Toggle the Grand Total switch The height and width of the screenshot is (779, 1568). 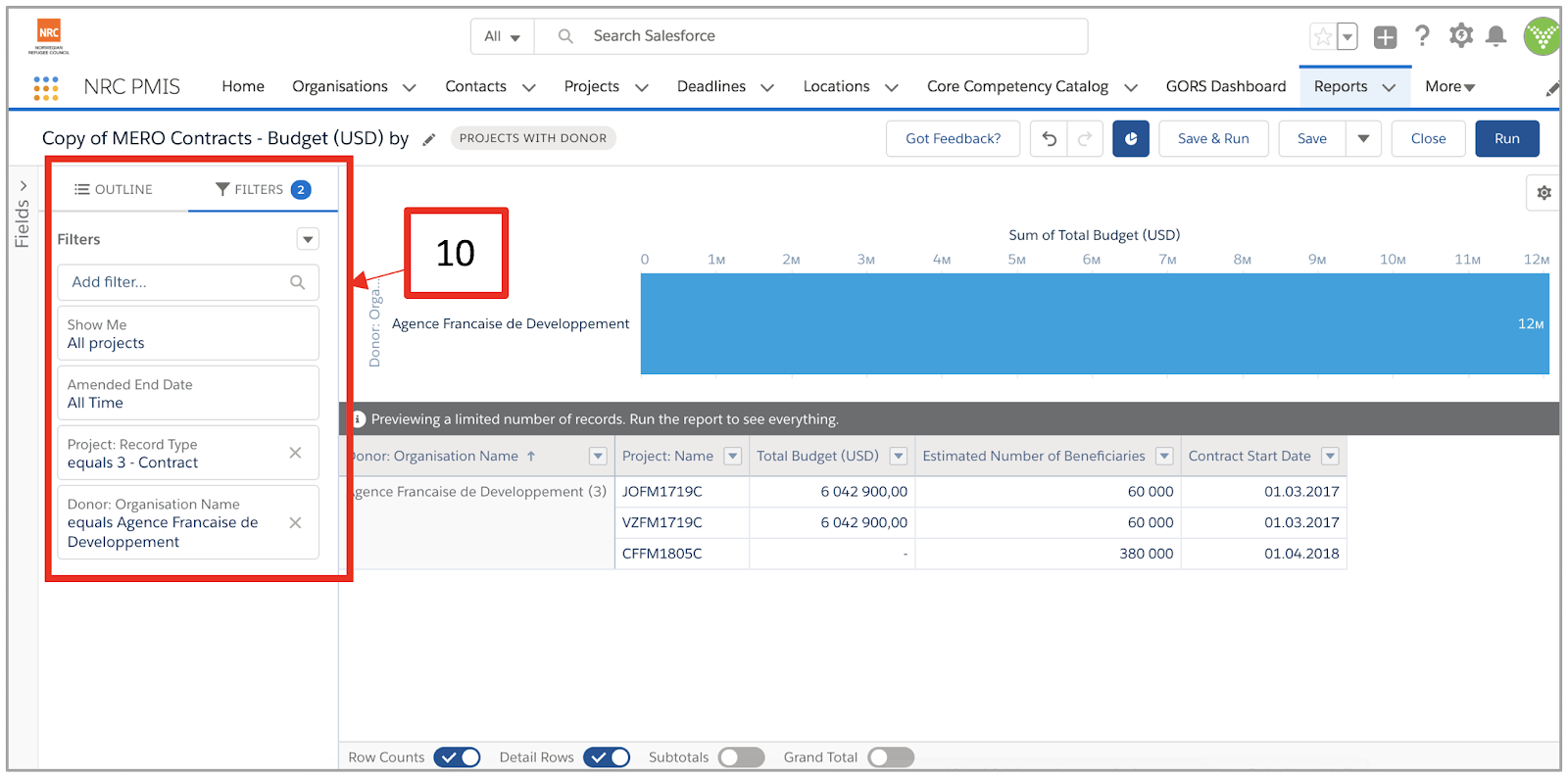click(891, 757)
